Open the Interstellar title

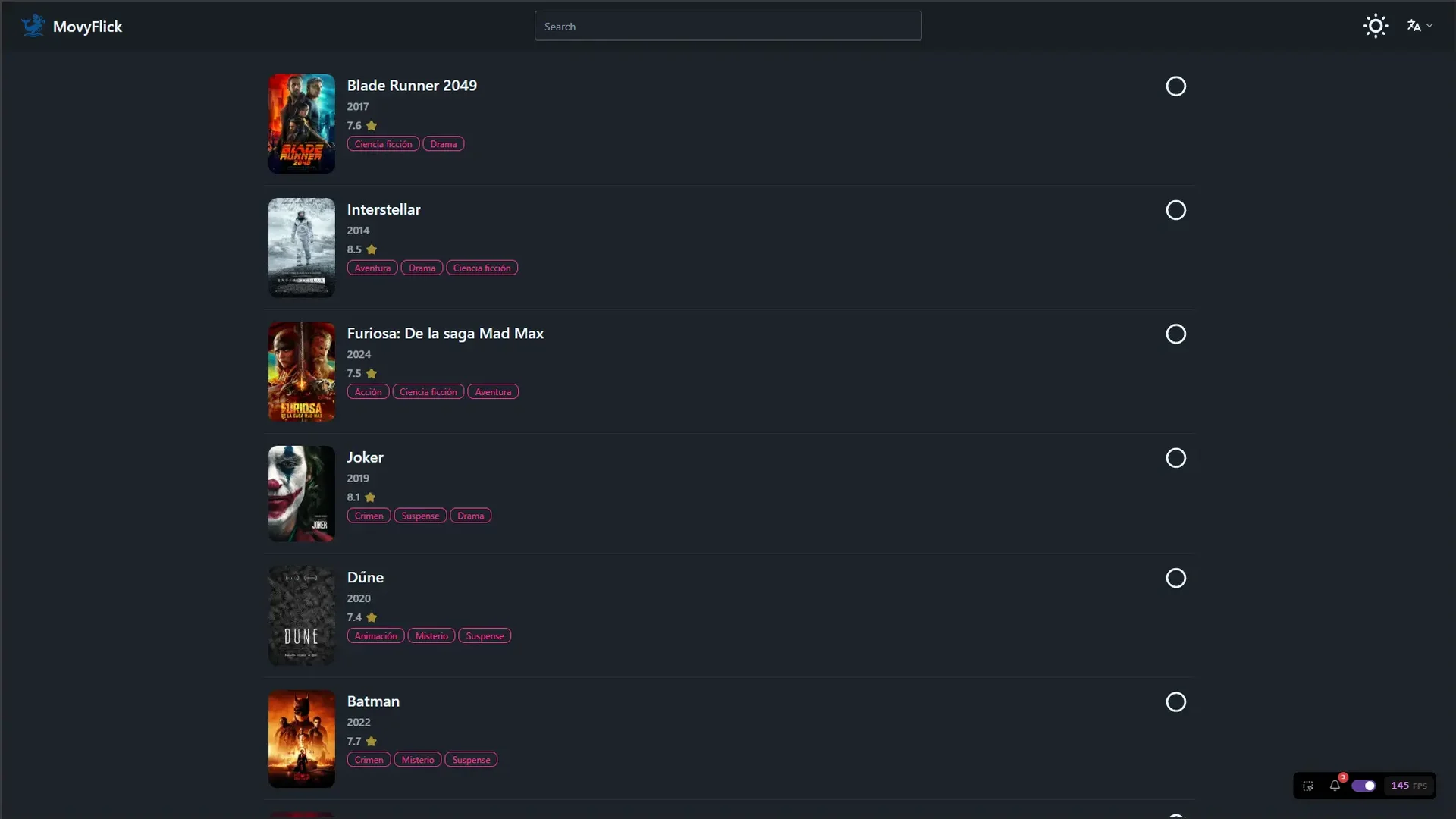pyautogui.click(x=384, y=209)
